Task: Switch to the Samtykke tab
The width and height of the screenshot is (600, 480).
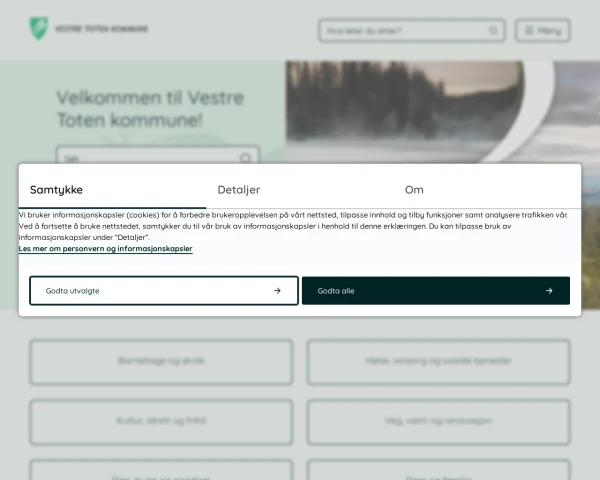Action: pyautogui.click(x=112, y=190)
